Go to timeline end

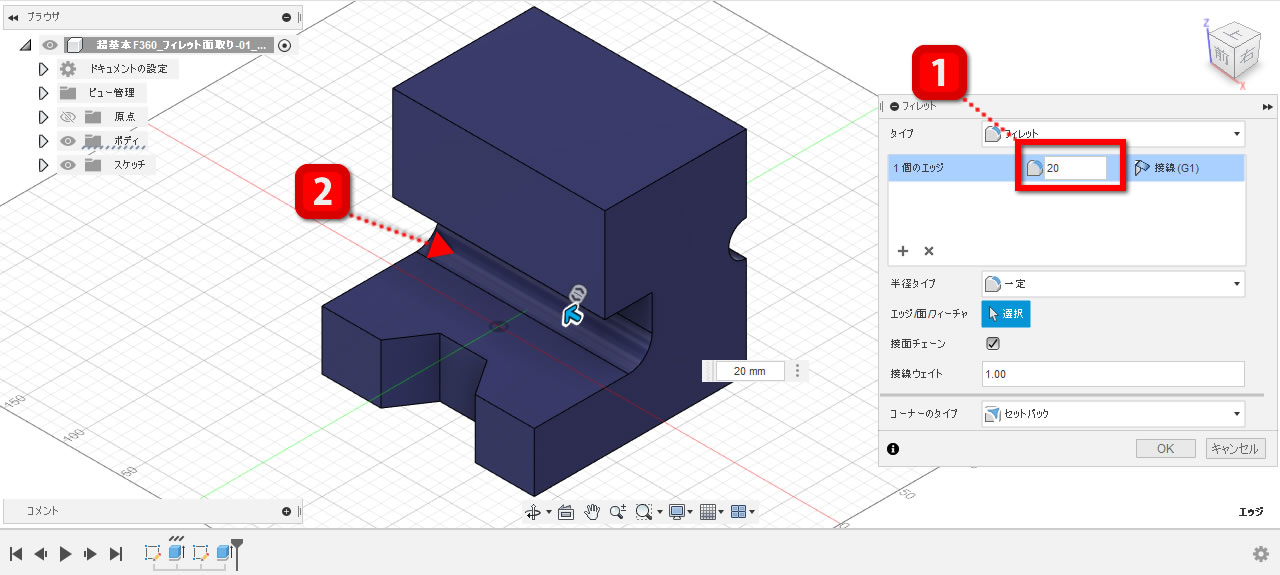tap(115, 553)
